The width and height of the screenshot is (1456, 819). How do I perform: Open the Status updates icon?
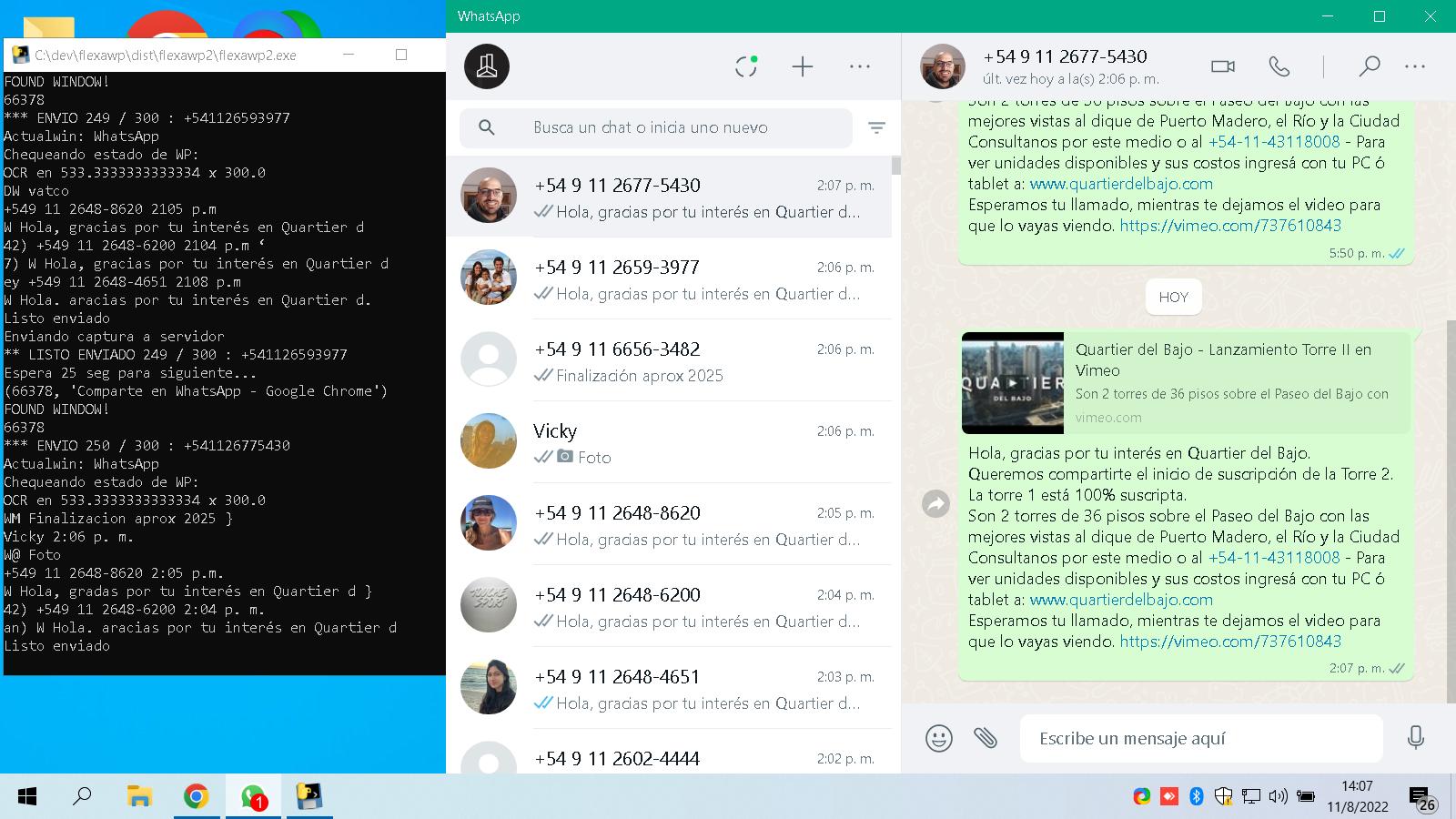[x=746, y=66]
